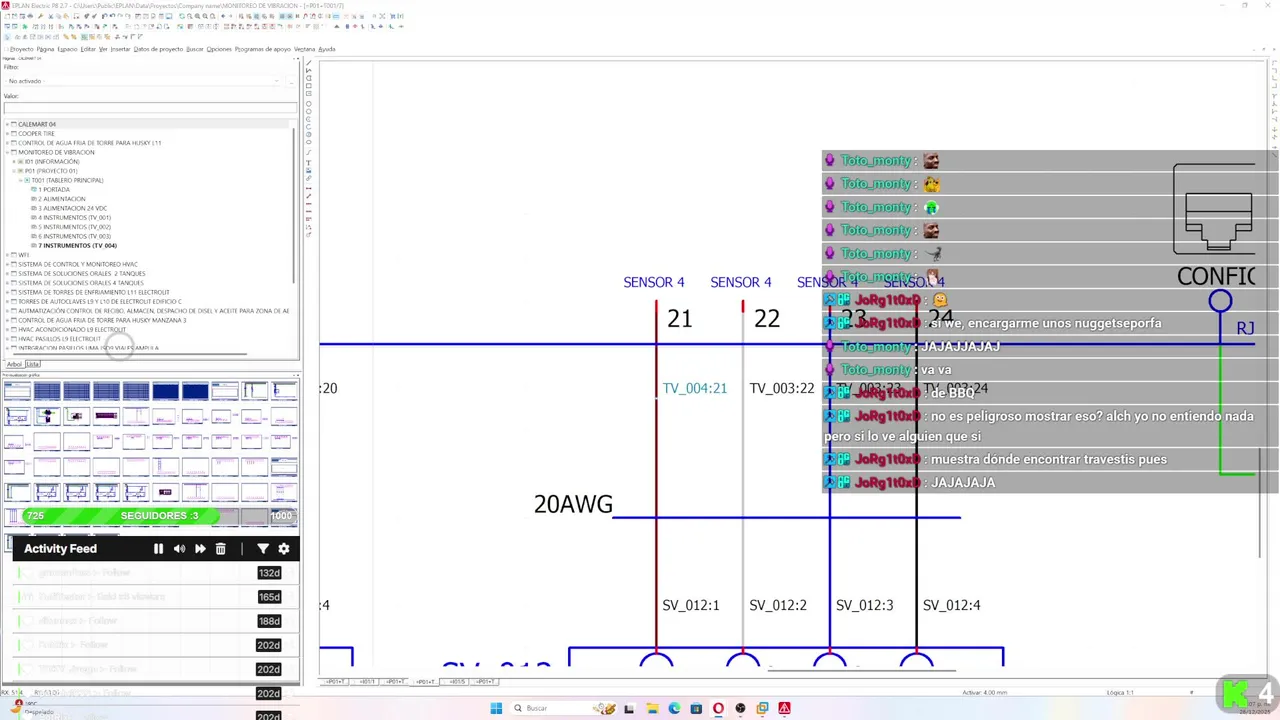Select page 1 PORTADA in tree
1280x720 pixels.
(54, 189)
